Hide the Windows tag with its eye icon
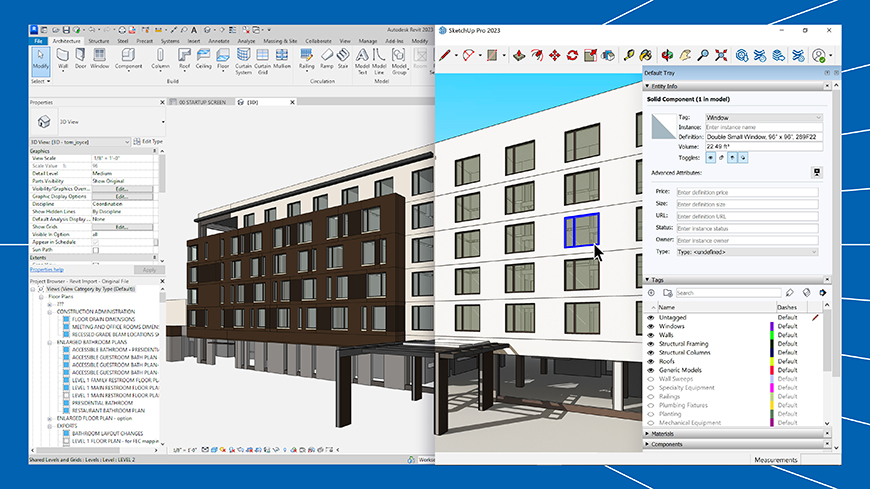 (x=651, y=326)
